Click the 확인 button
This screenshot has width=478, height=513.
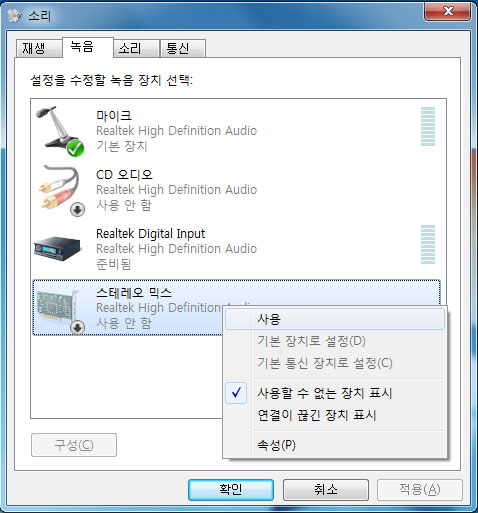[231, 490]
